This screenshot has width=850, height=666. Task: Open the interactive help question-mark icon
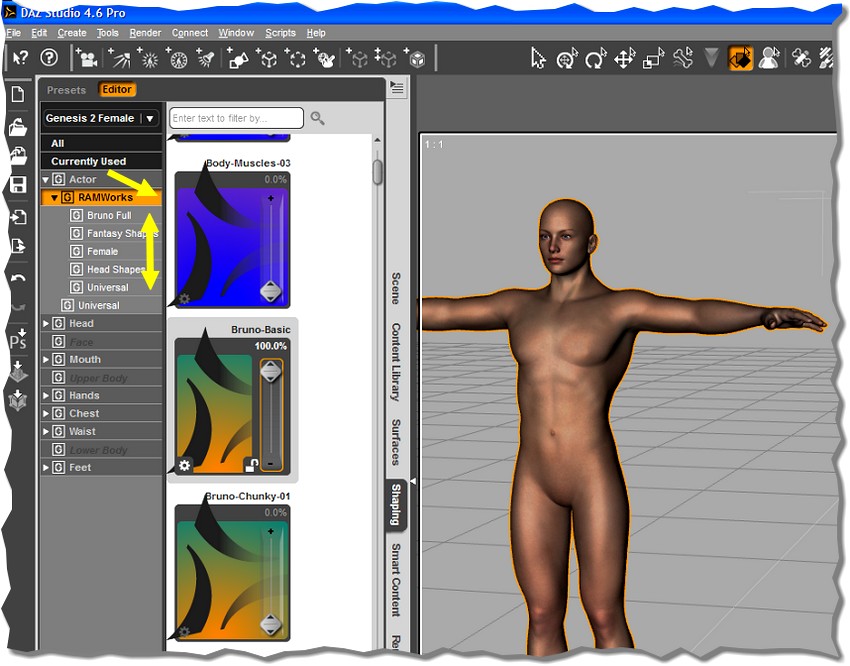[x=49, y=57]
